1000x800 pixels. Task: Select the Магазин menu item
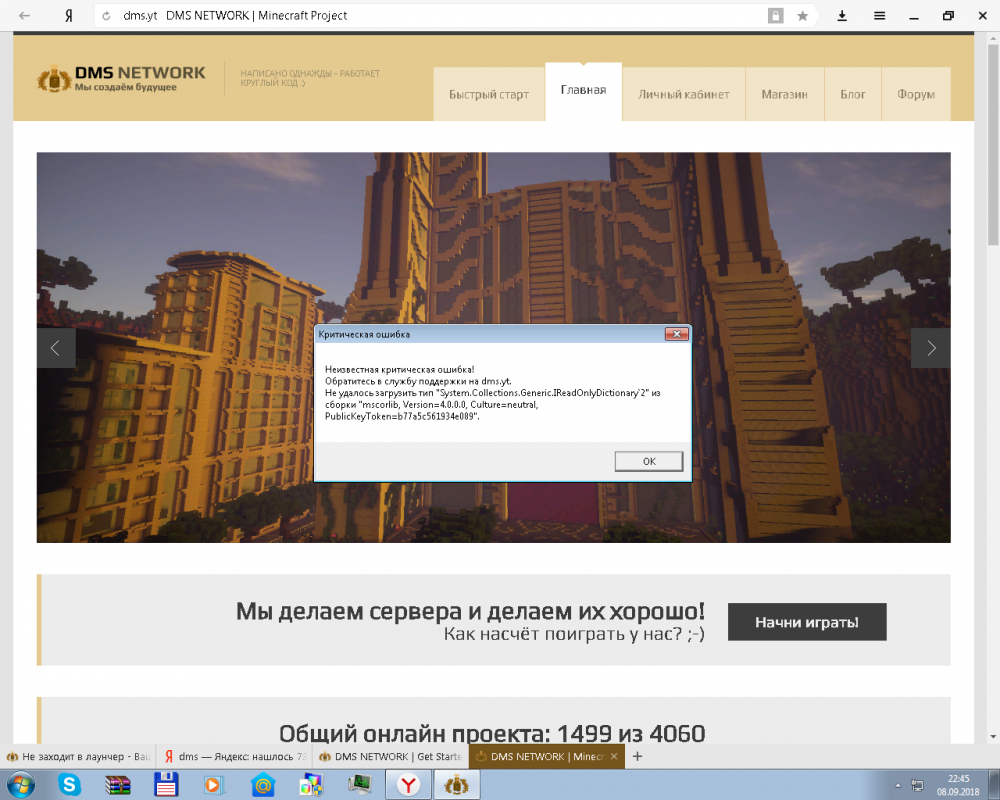[x=786, y=93]
